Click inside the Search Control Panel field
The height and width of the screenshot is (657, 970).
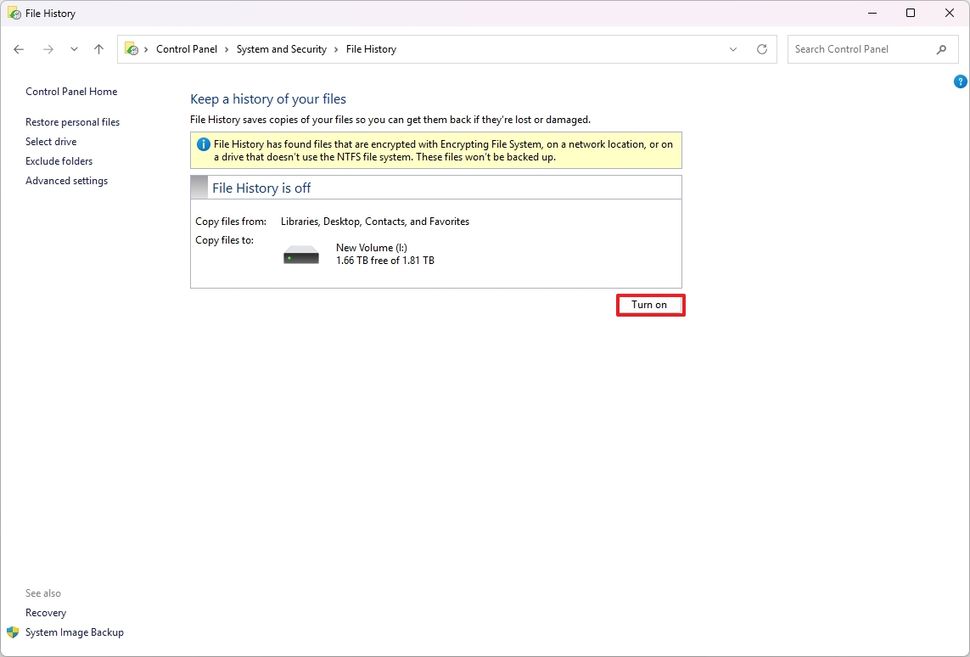(x=860, y=48)
